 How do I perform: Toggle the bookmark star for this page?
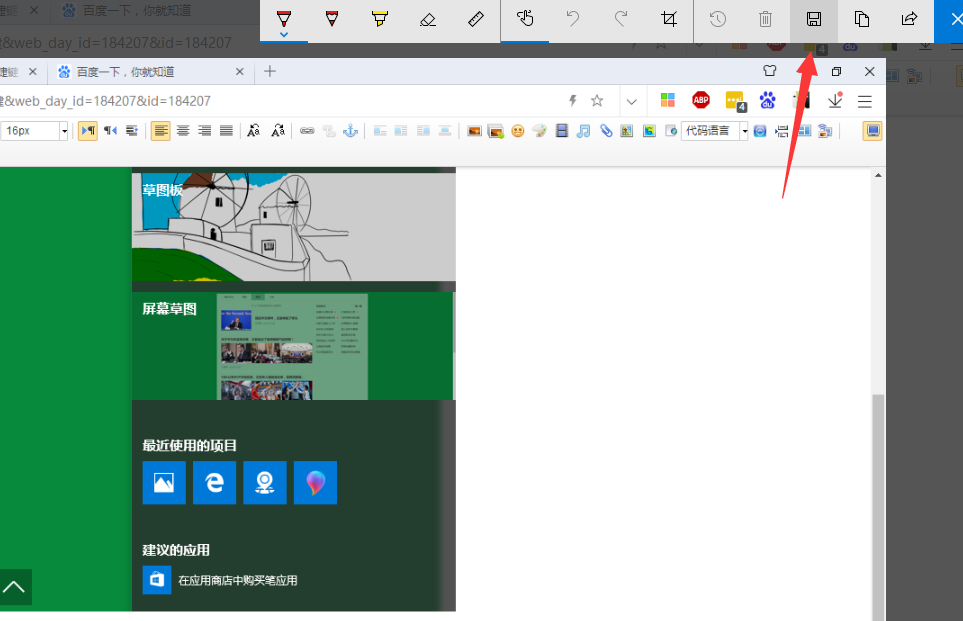597,100
